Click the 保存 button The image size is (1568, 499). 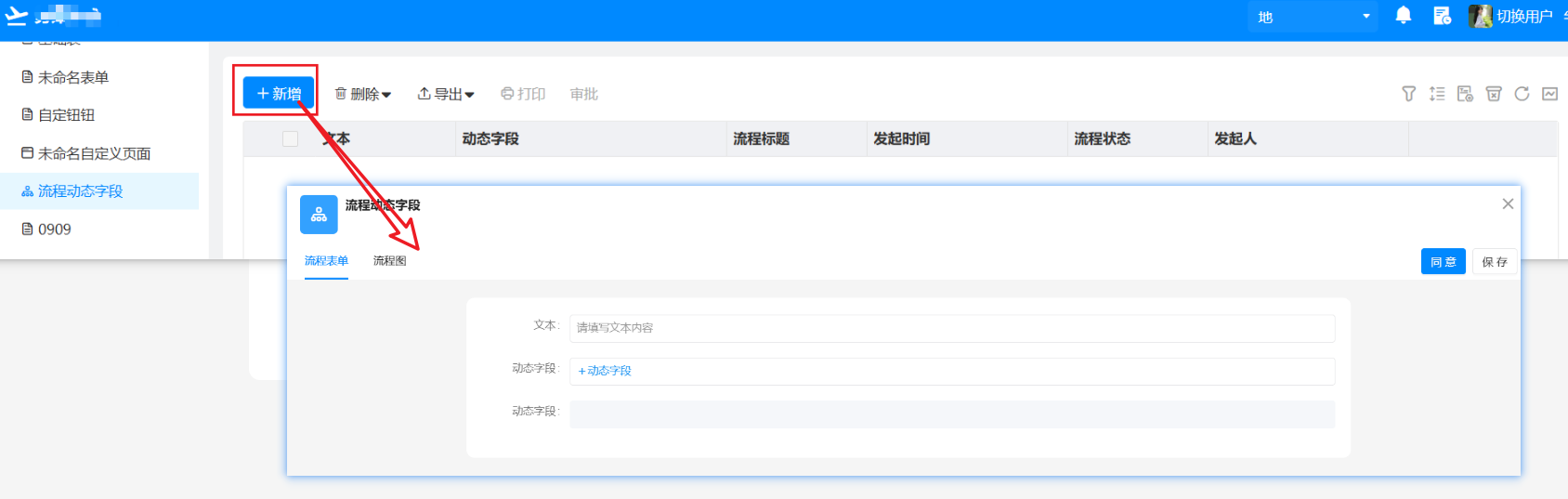(x=1495, y=262)
